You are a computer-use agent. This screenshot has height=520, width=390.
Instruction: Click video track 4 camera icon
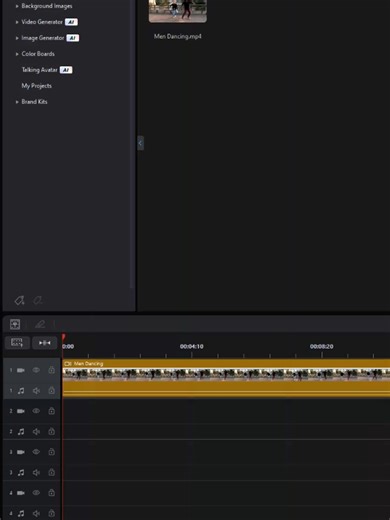21,493
